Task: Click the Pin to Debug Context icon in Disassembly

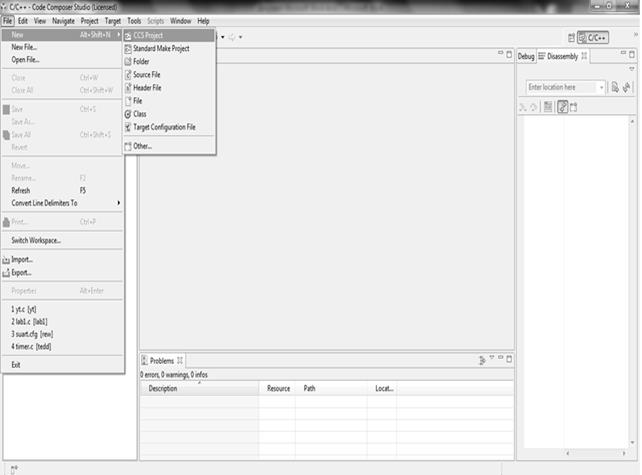Action: (574, 107)
